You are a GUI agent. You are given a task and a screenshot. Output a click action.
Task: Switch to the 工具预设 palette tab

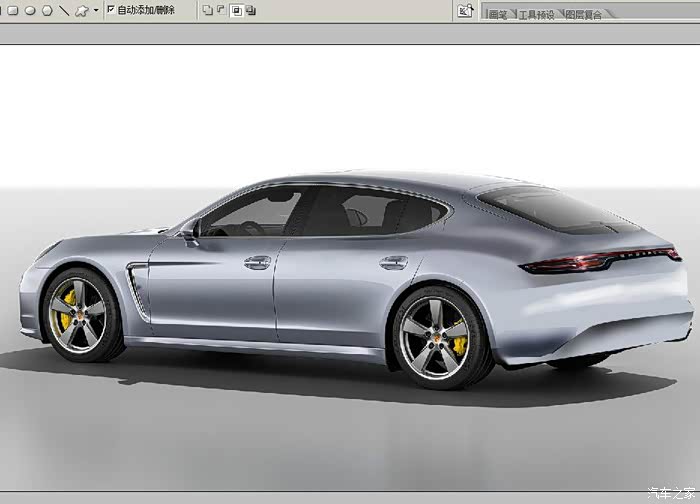coord(536,14)
